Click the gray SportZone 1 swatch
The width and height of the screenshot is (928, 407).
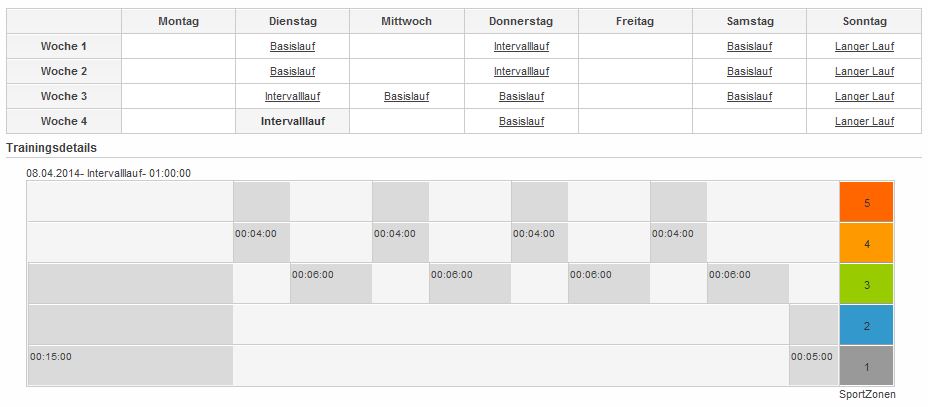tap(866, 366)
